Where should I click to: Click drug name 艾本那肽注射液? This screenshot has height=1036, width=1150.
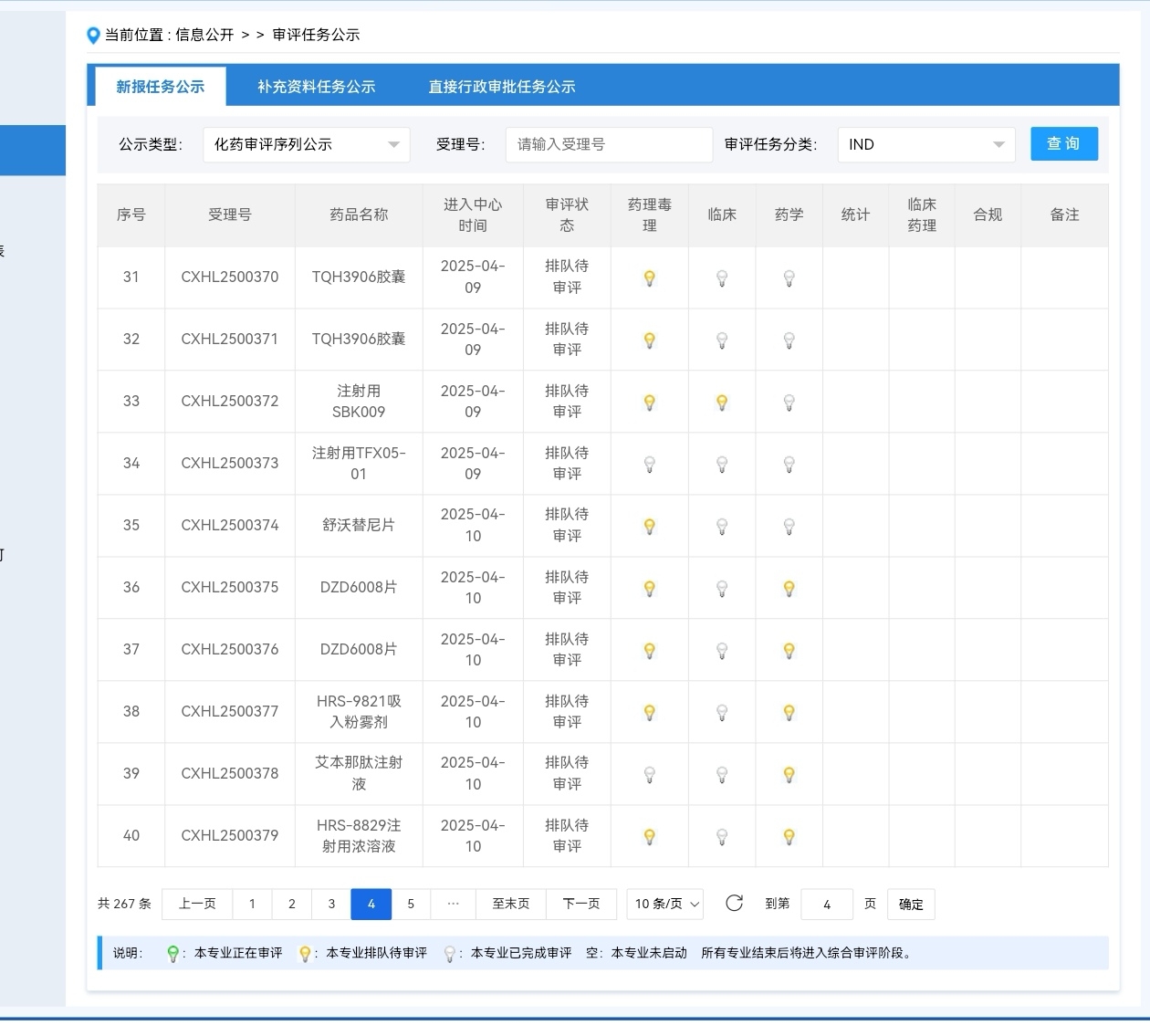click(x=359, y=773)
